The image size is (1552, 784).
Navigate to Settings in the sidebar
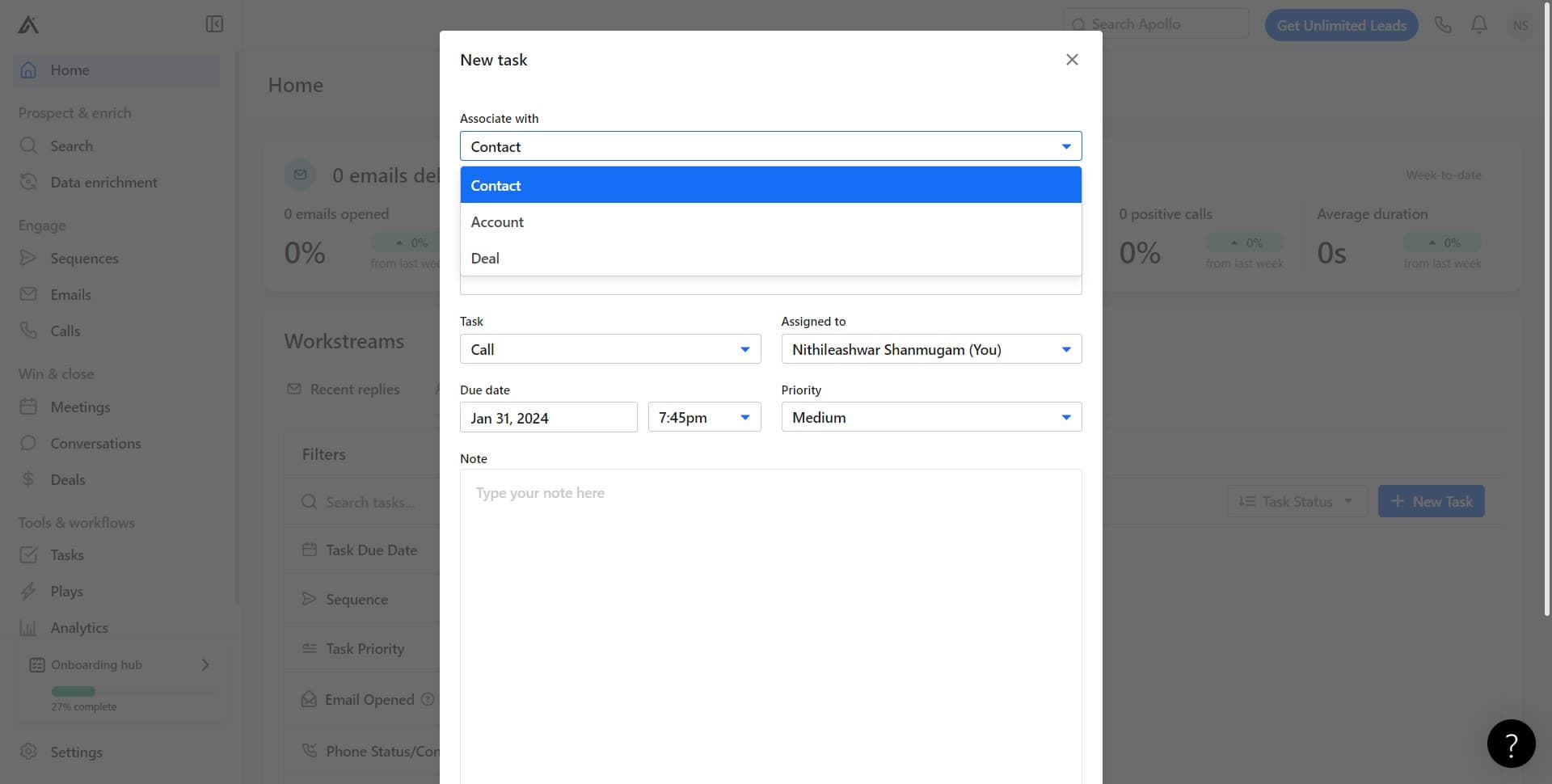(28, 752)
